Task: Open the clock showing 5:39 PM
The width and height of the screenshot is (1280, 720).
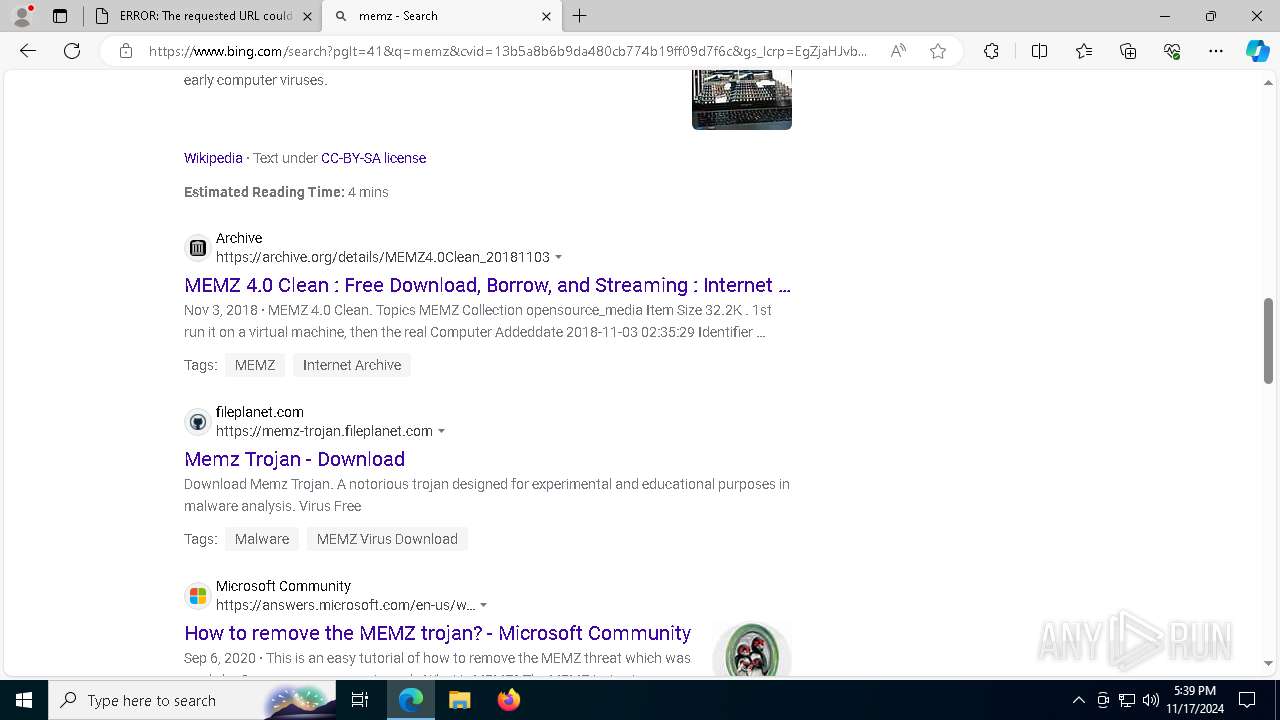Action: [1194, 700]
